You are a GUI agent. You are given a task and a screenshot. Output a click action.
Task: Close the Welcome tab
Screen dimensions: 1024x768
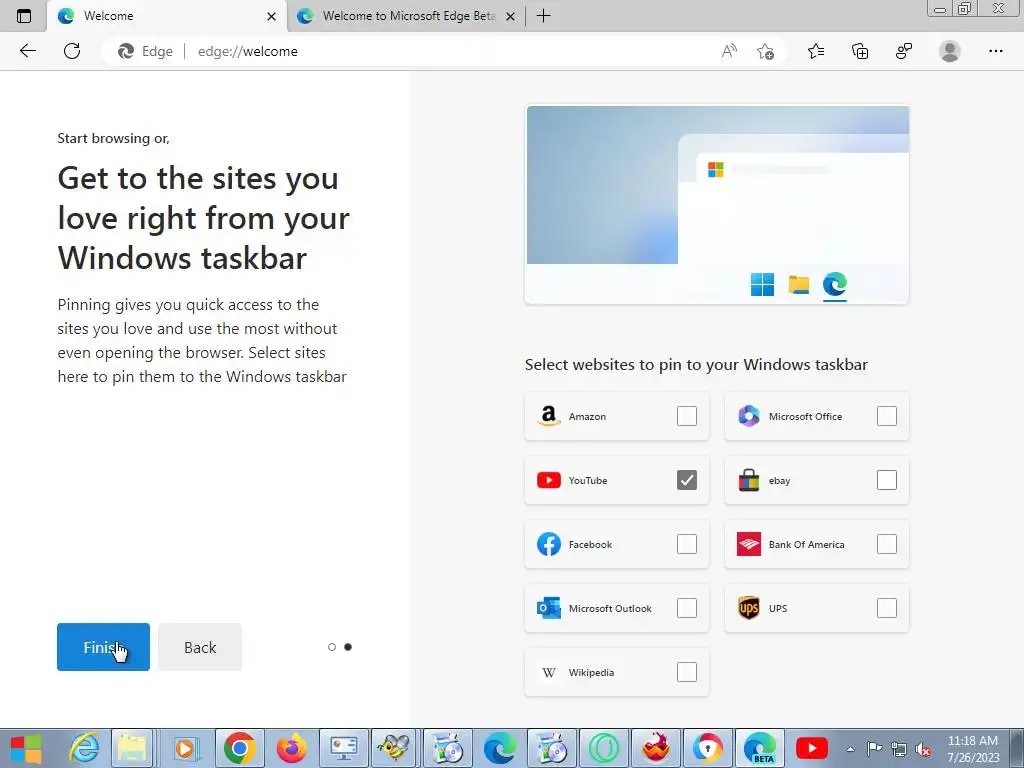coord(272,16)
